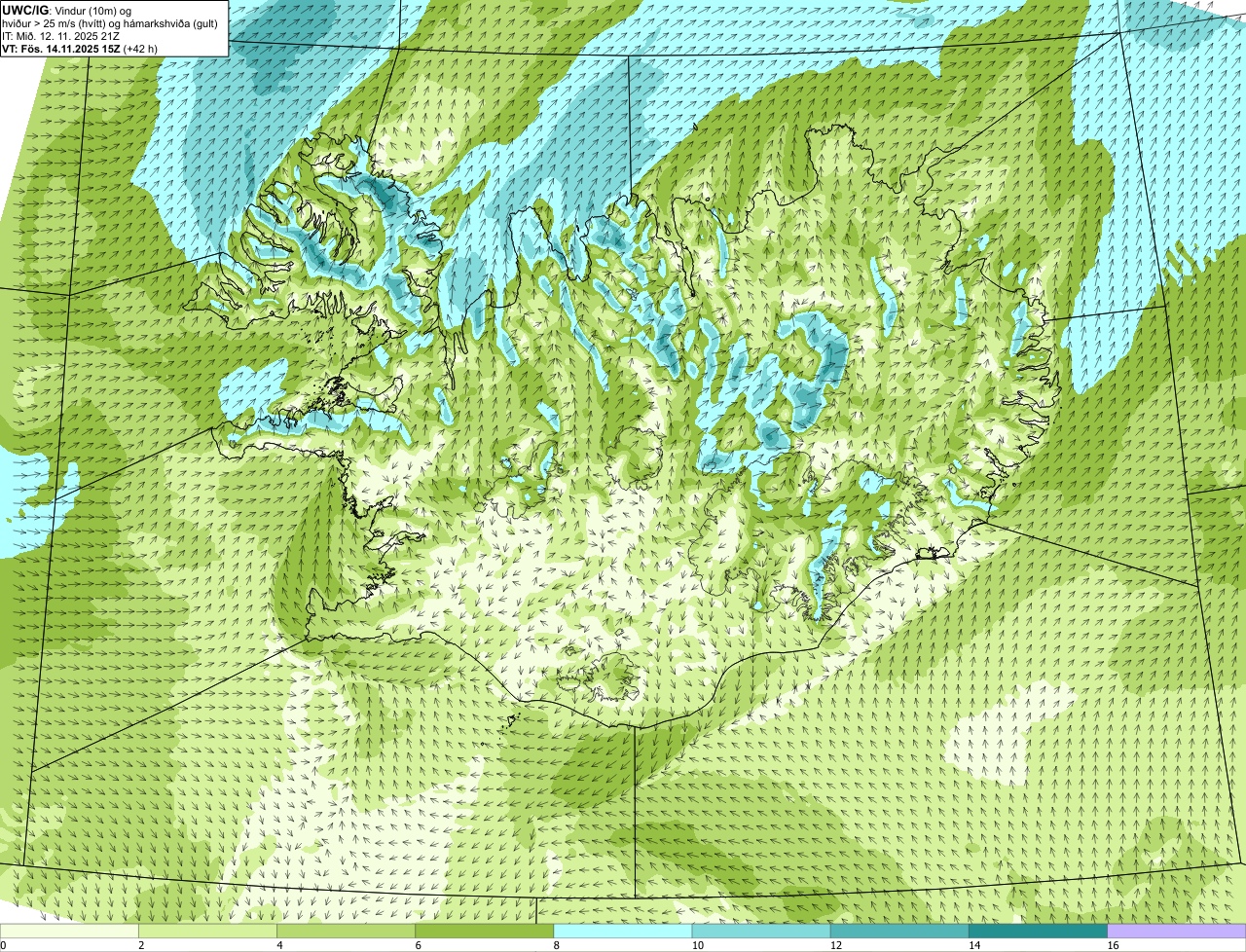Click the legend value label "8"
1246x952 pixels.
point(557,945)
